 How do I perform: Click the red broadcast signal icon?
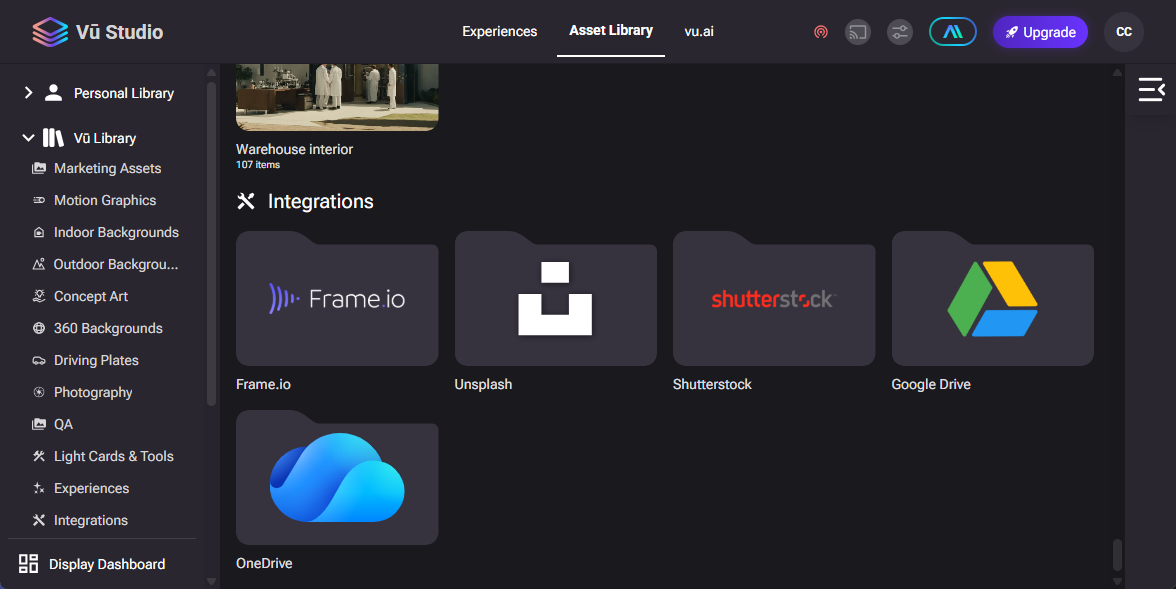coord(820,32)
